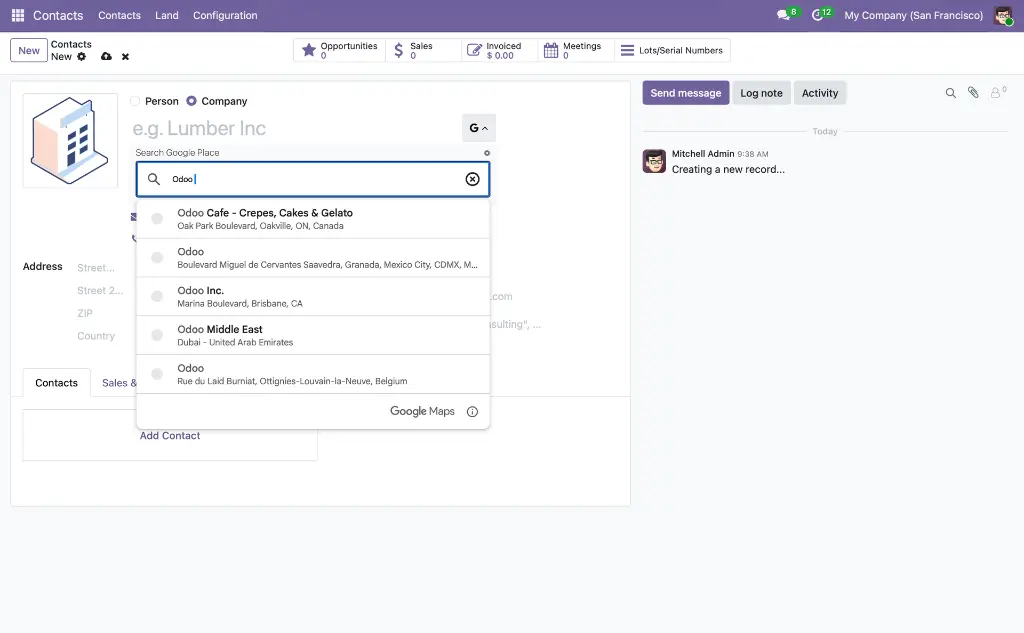Click Log note

(761, 93)
